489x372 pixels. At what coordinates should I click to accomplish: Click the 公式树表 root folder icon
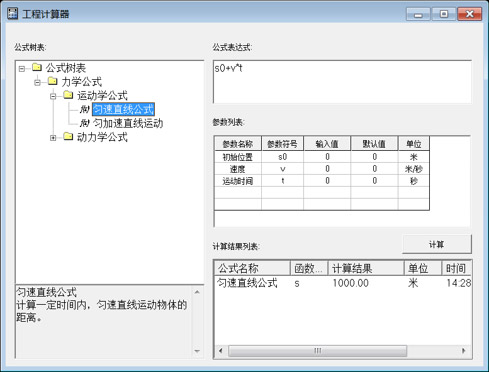tap(37, 68)
